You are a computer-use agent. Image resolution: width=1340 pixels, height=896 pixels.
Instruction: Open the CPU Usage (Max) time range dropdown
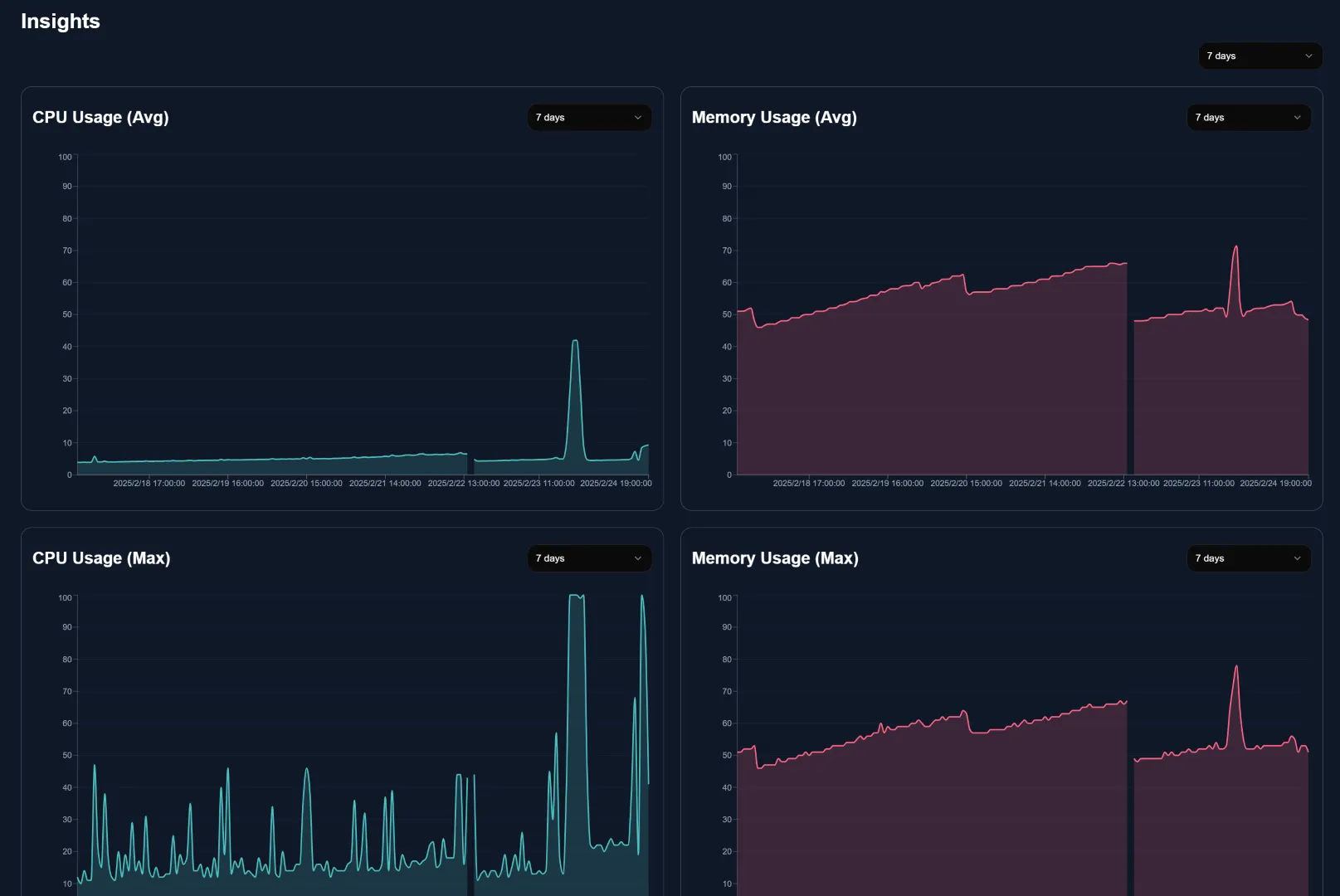[x=589, y=558]
